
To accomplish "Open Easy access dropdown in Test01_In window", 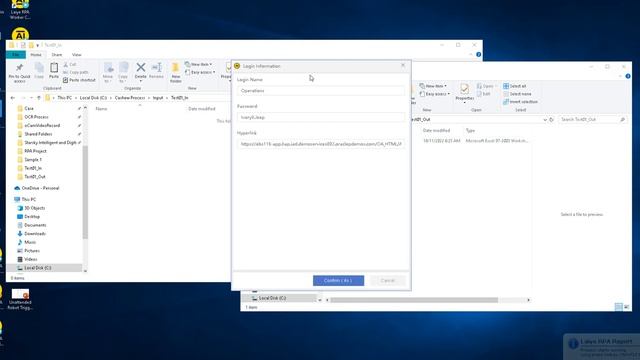I will (200, 72).
